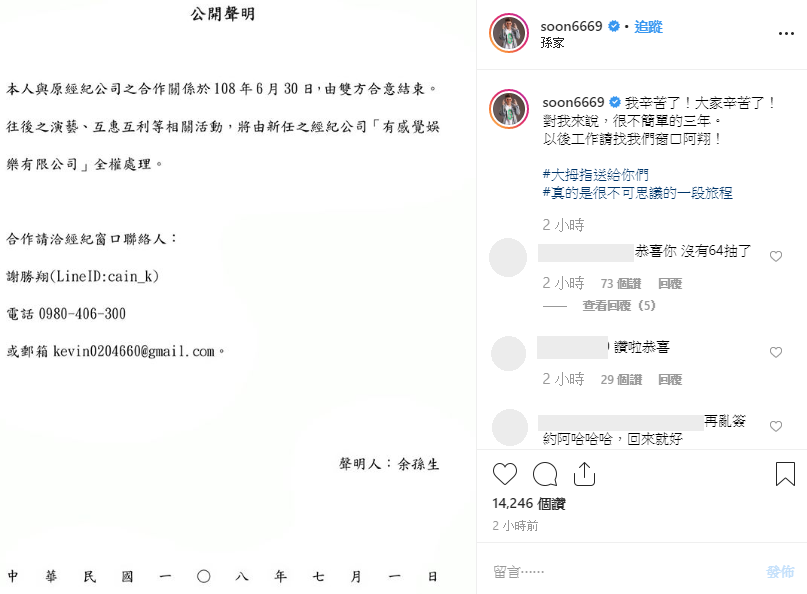
Task: Follow soon6669 via the 追蹤 link
Action: click(648, 27)
